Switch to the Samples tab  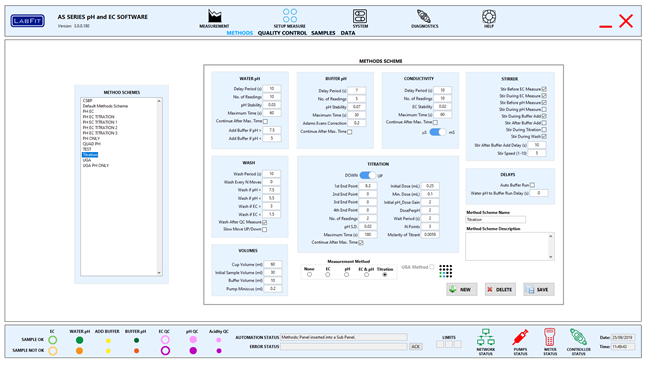click(x=323, y=33)
